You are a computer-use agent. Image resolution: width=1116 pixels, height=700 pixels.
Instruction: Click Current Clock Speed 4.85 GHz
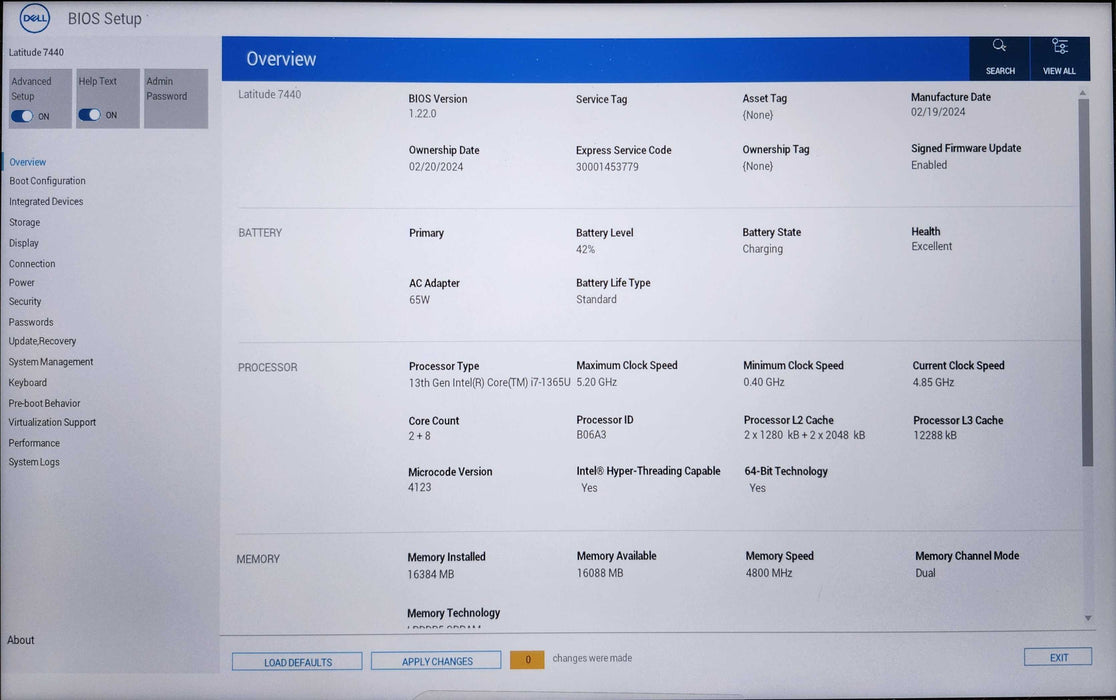pyautogui.click(x=933, y=382)
